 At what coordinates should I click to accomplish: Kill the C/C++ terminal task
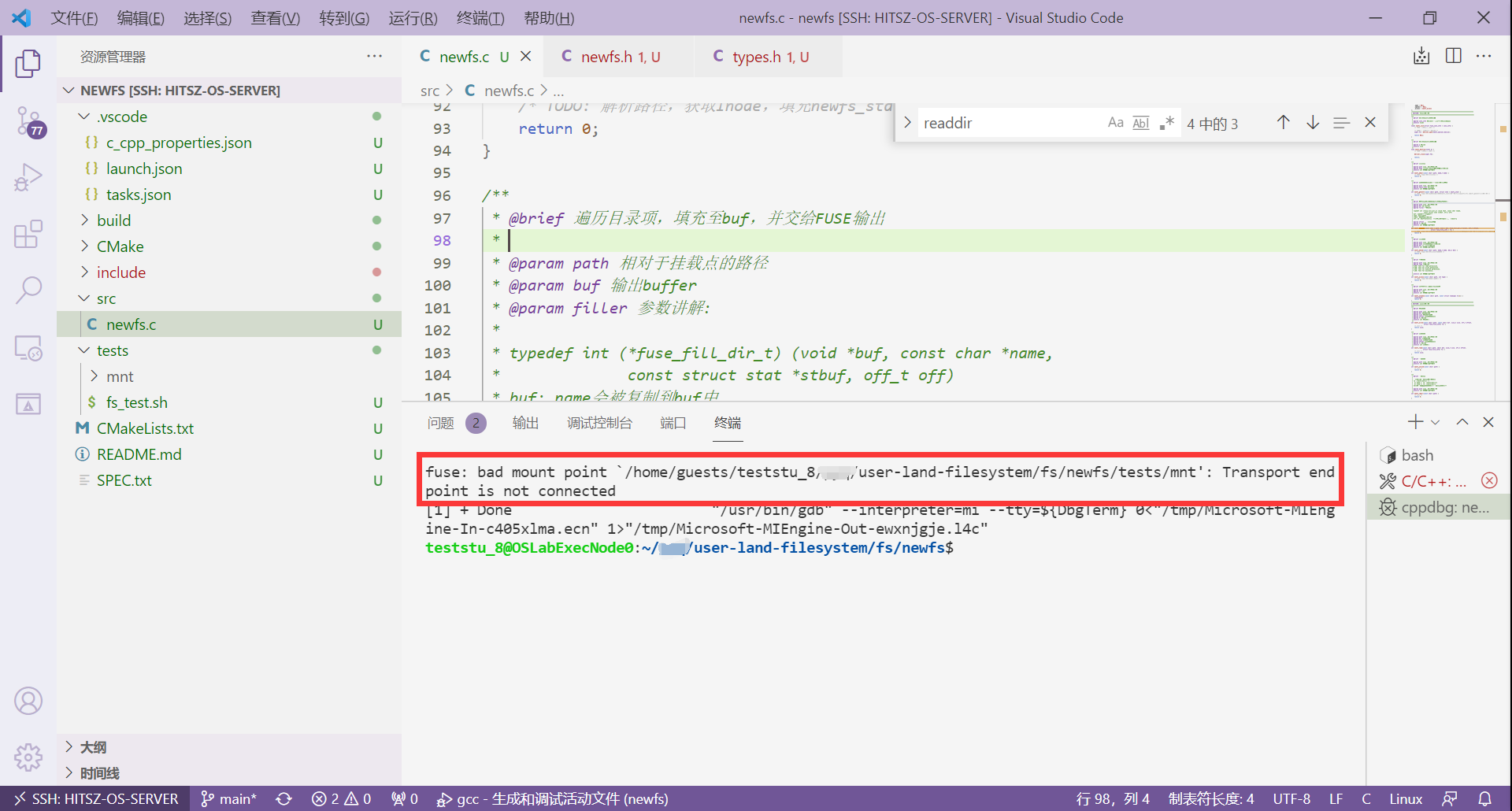(1489, 481)
